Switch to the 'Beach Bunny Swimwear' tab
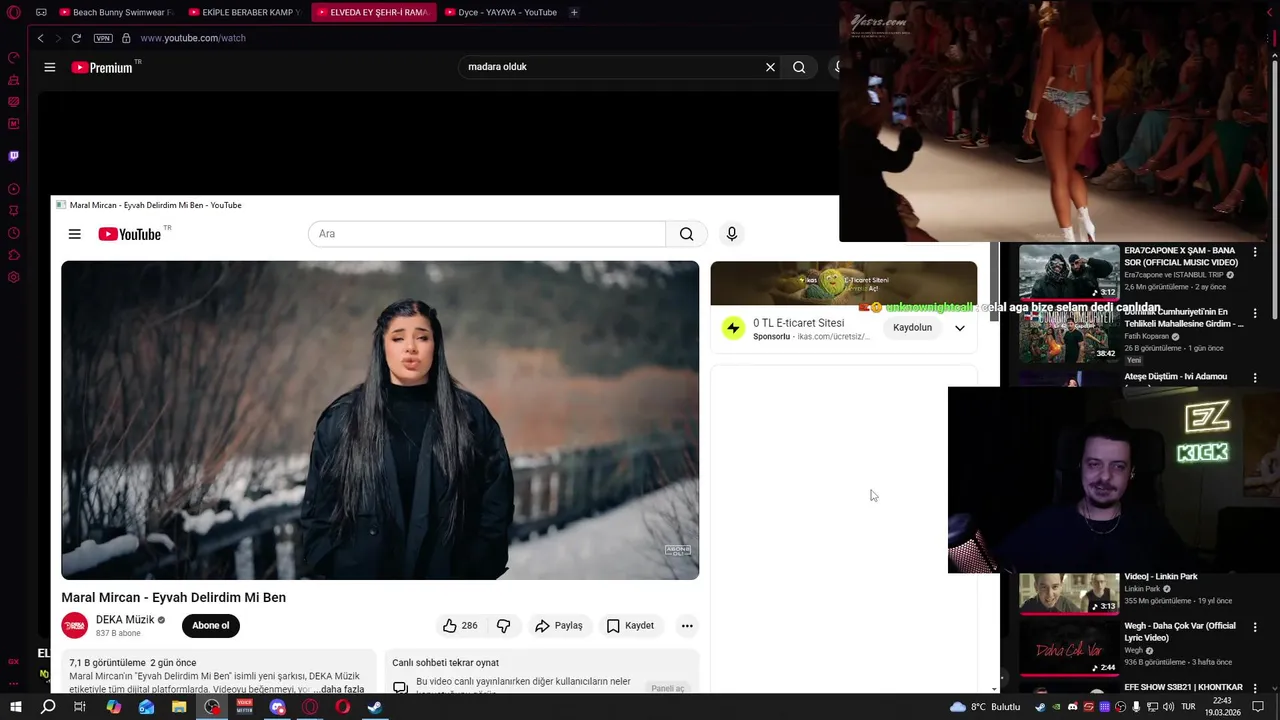Screen dimensions: 1280x720 click(115, 13)
